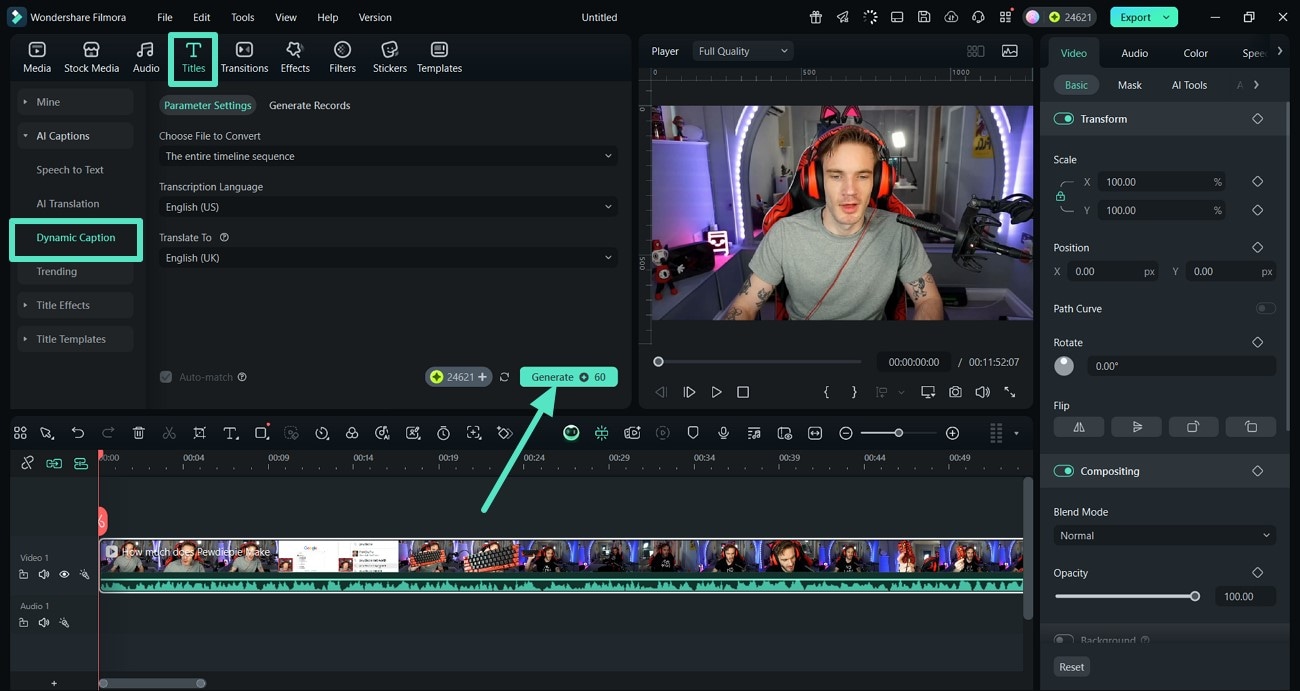This screenshot has height=691, width=1300.
Task: Click the player volume speaker icon
Action: tap(983, 392)
